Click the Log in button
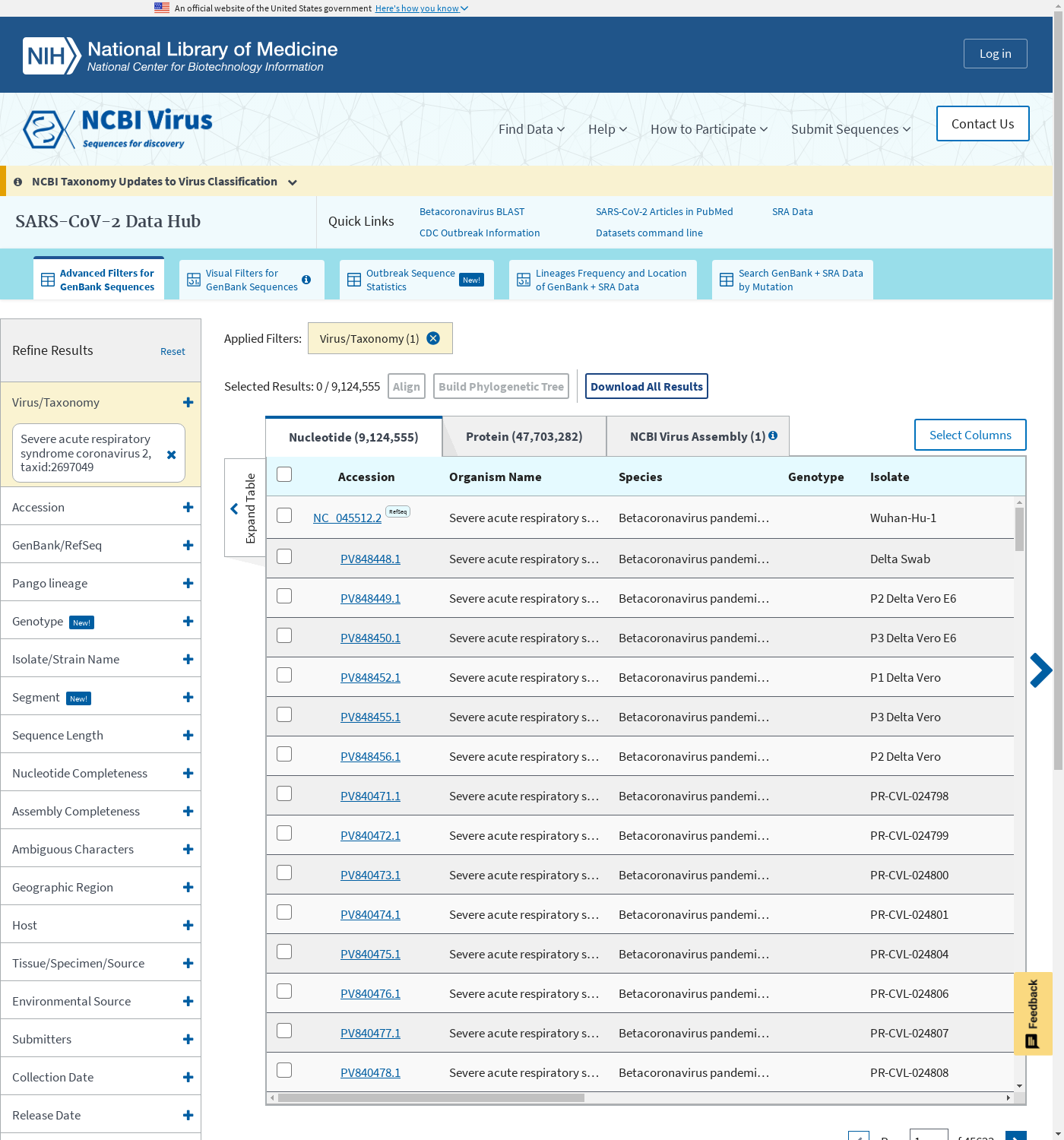The image size is (1064, 1140). click(995, 53)
